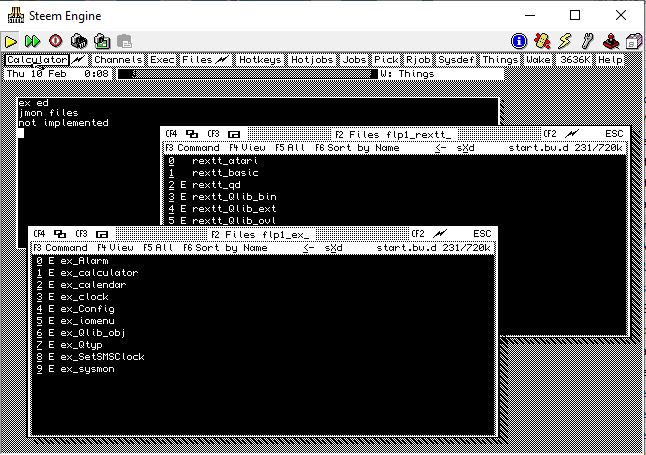Click the yellow lightning shortcuts icon
Viewport: 646px width, 455px height.
565,41
